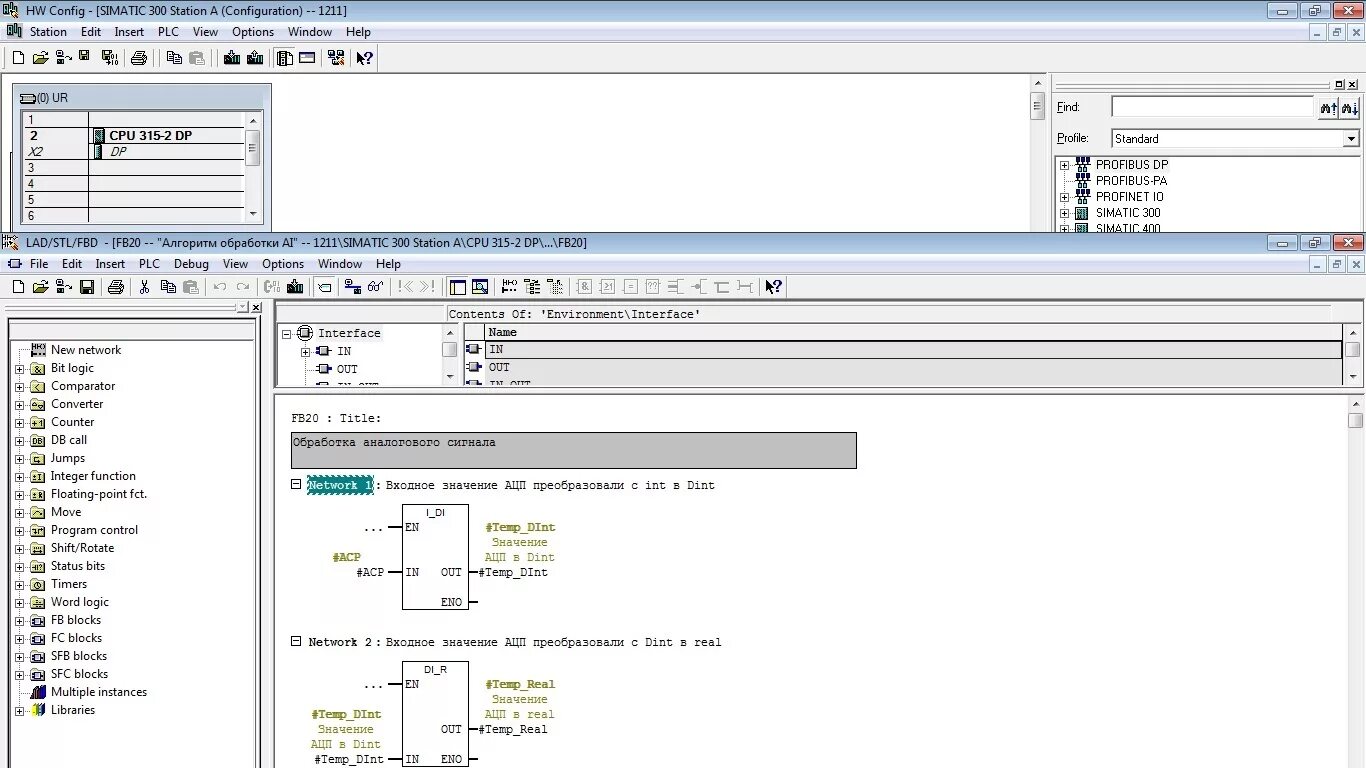Expand Timers folder
Viewport: 1366px width, 768px height.
(19, 584)
